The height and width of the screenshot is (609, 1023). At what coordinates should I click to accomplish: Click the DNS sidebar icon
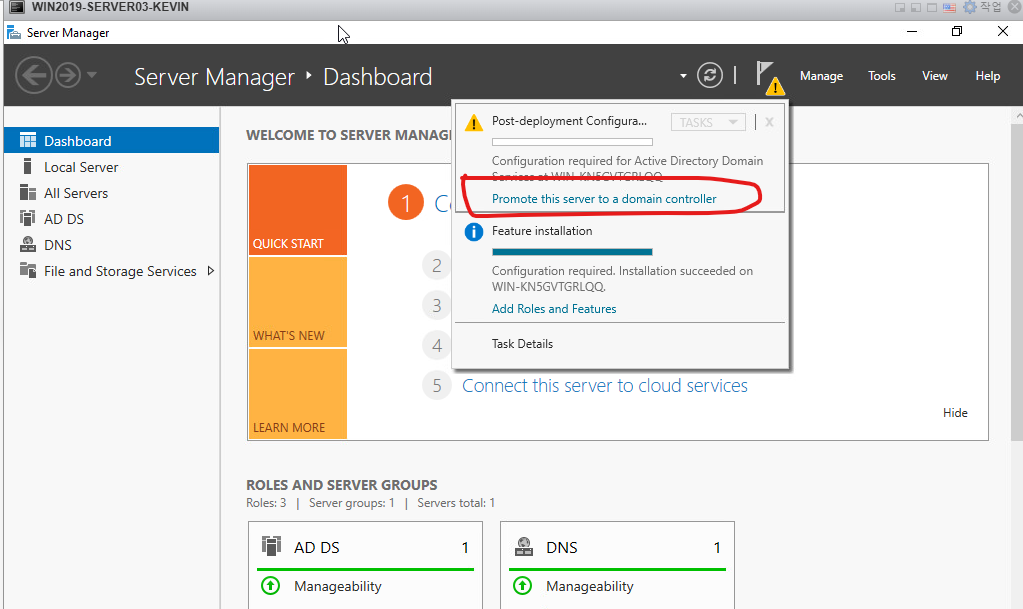point(28,244)
